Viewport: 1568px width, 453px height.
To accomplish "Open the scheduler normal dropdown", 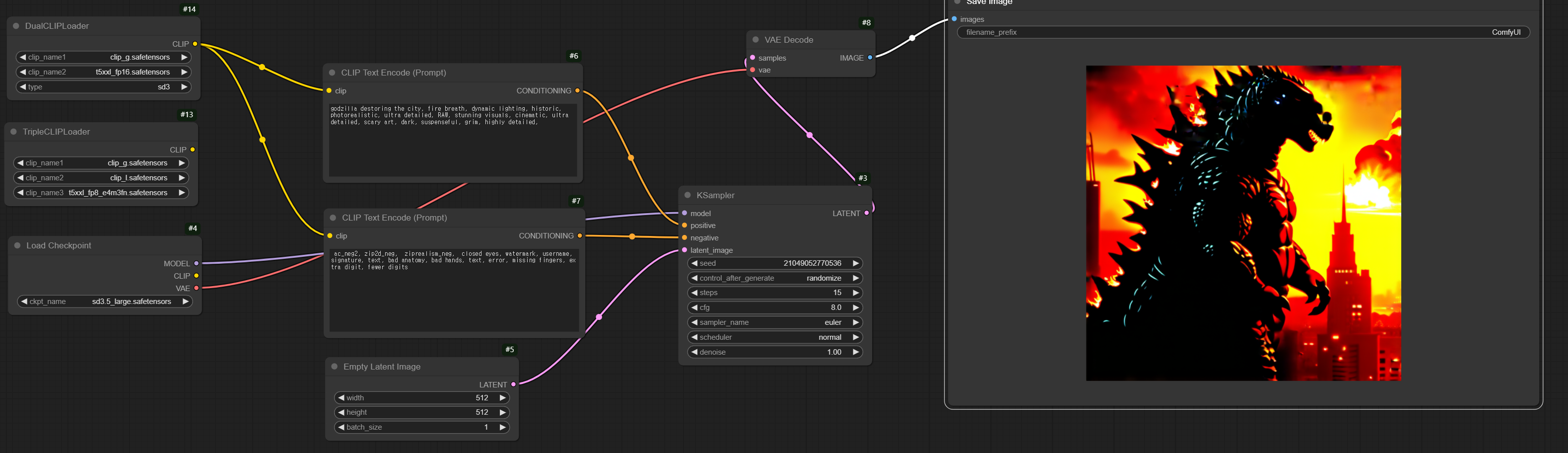I will coord(775,337).
